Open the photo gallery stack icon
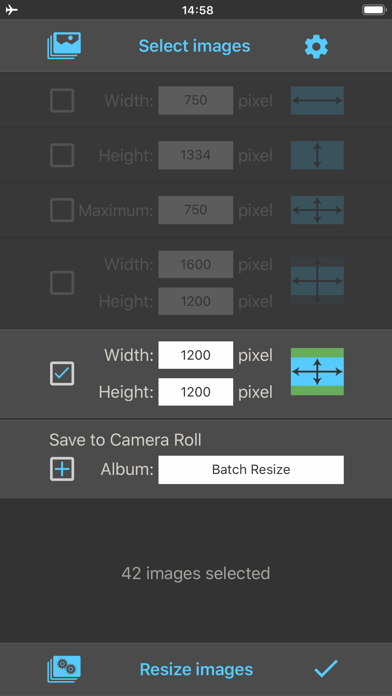Viewport: 392px width, 696px height. coord(64,46)
